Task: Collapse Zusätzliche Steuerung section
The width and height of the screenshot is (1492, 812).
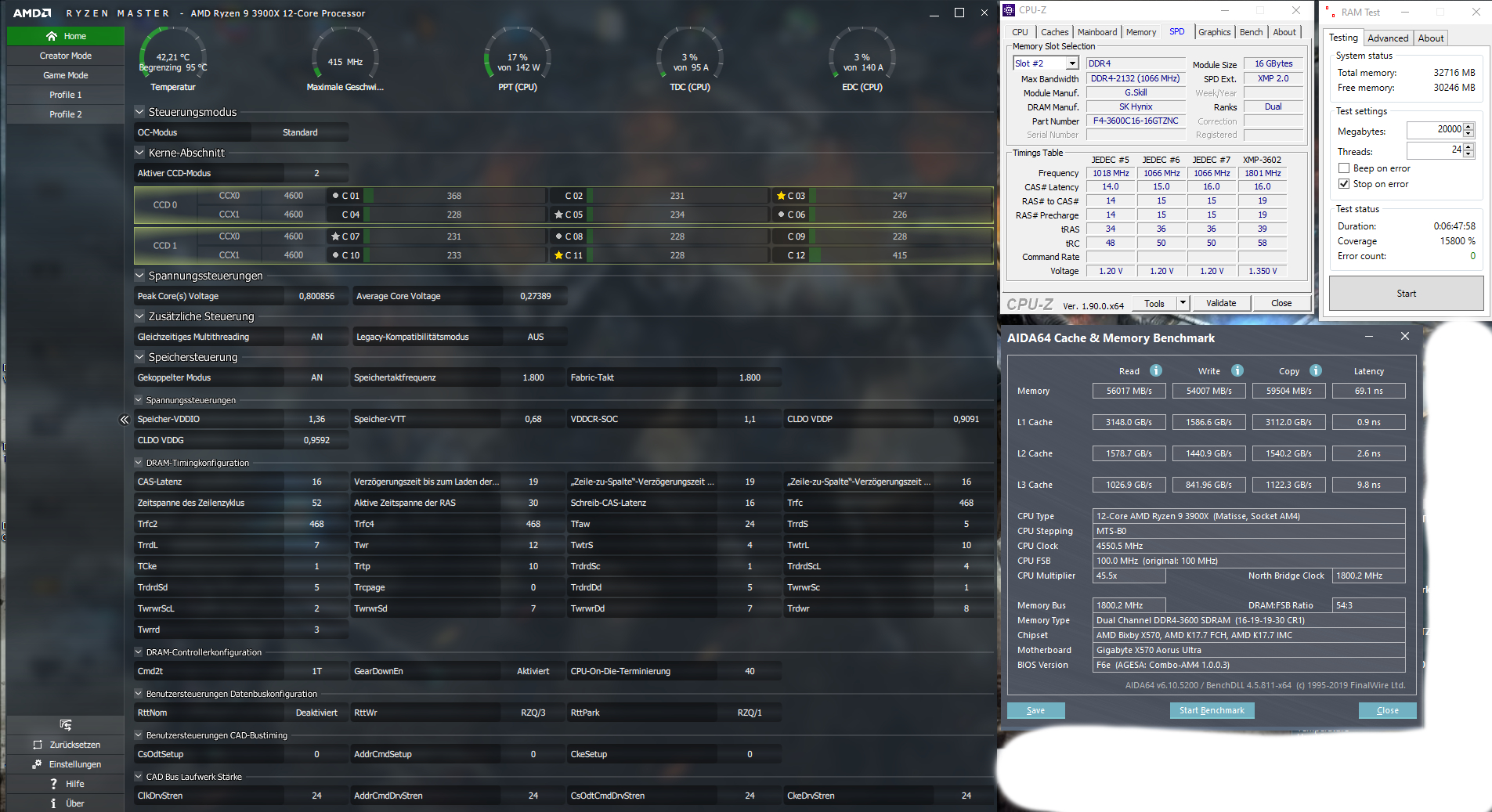Action: tap(139, 316)
